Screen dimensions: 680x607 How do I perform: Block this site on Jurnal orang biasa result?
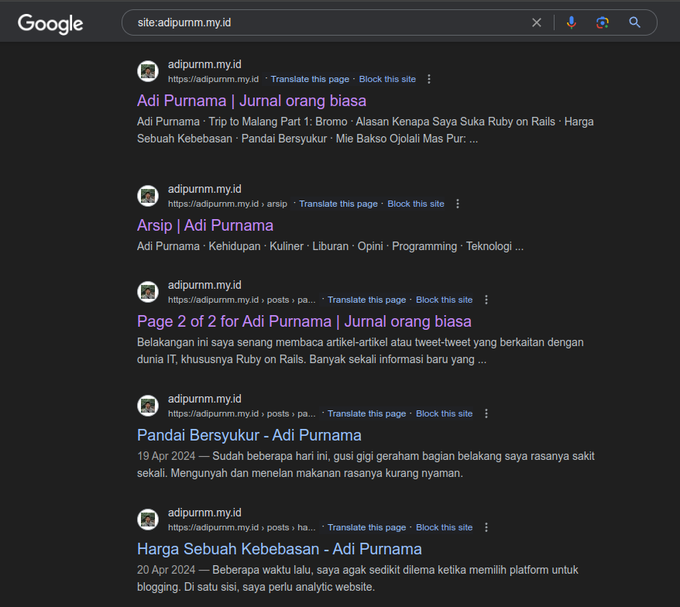click(387, 79)
